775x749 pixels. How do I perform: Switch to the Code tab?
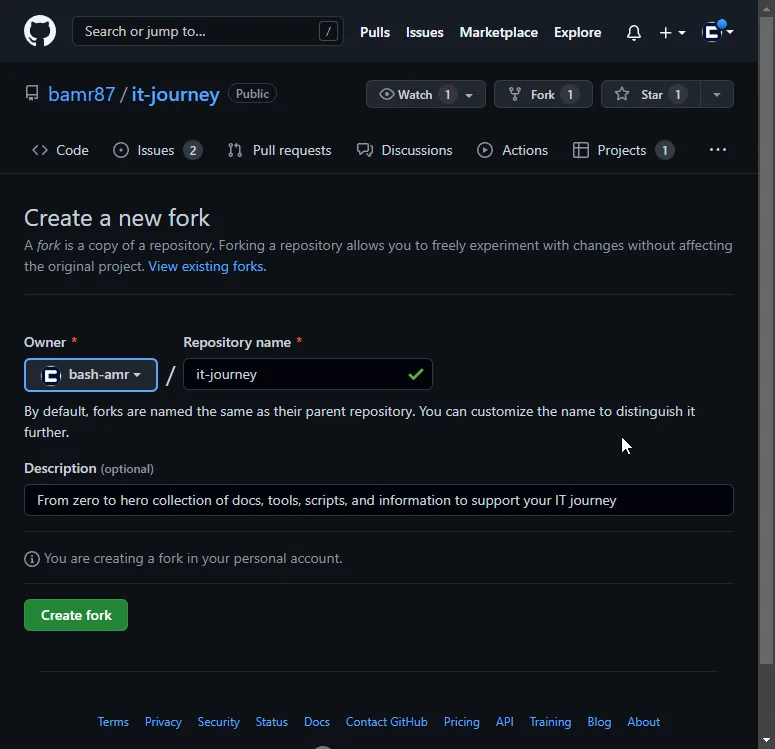60,150
